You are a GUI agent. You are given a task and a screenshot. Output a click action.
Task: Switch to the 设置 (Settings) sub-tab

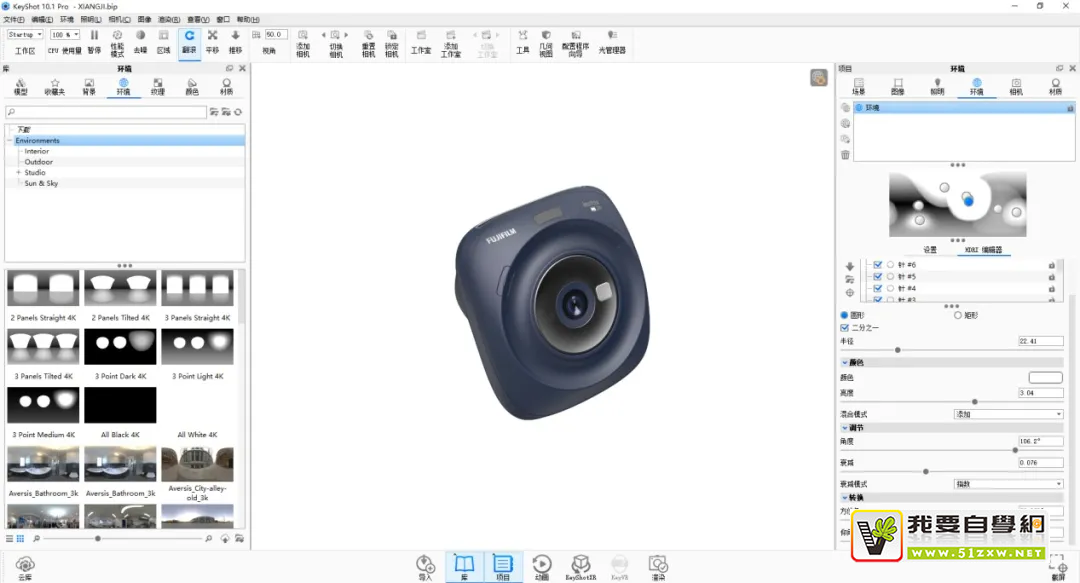930,250
